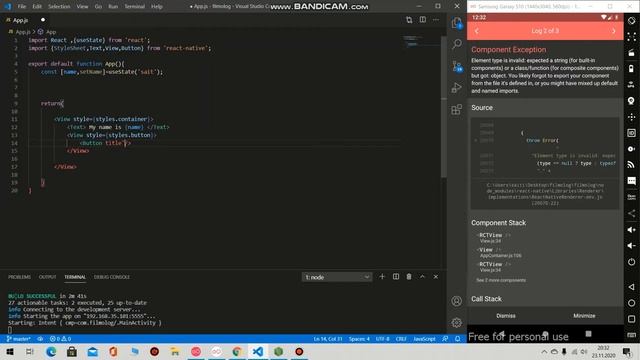Open the Run and Debug view

(457, 87)
